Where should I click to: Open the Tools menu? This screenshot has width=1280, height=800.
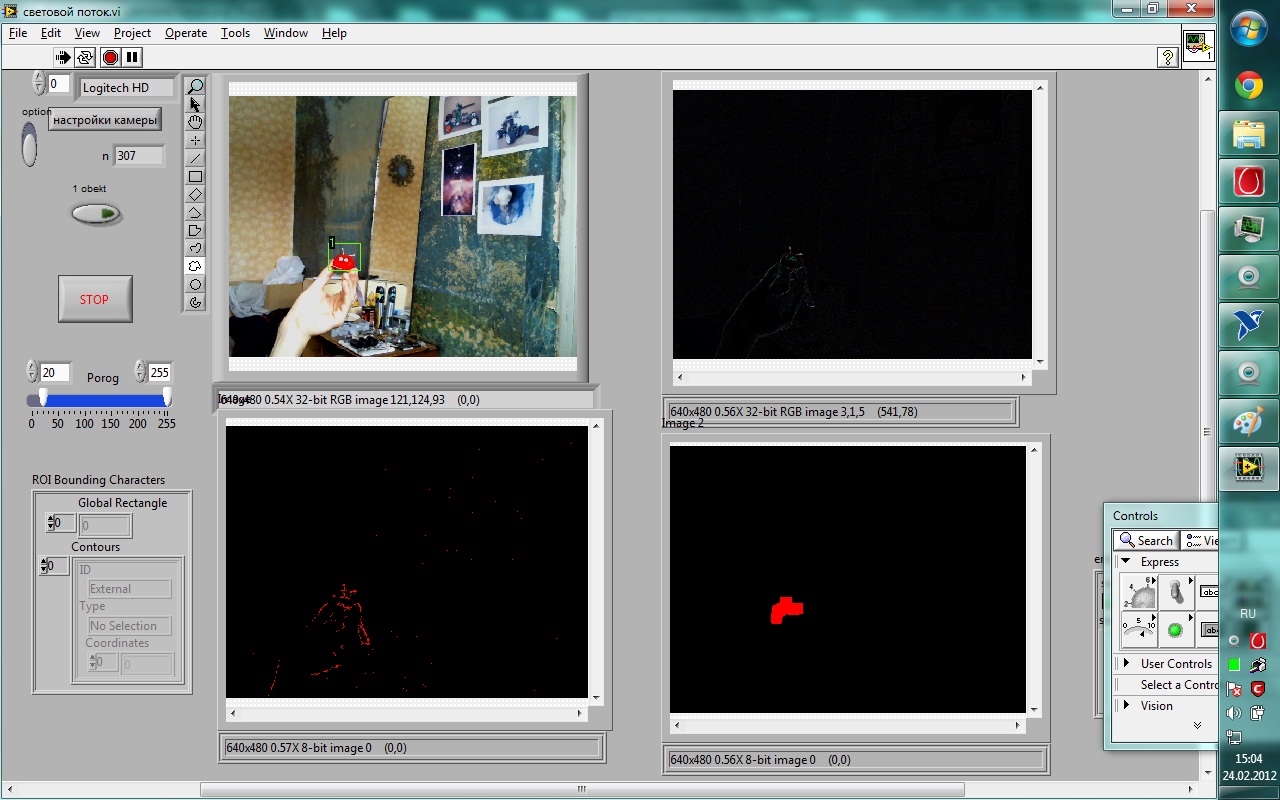tap(236, 33)
